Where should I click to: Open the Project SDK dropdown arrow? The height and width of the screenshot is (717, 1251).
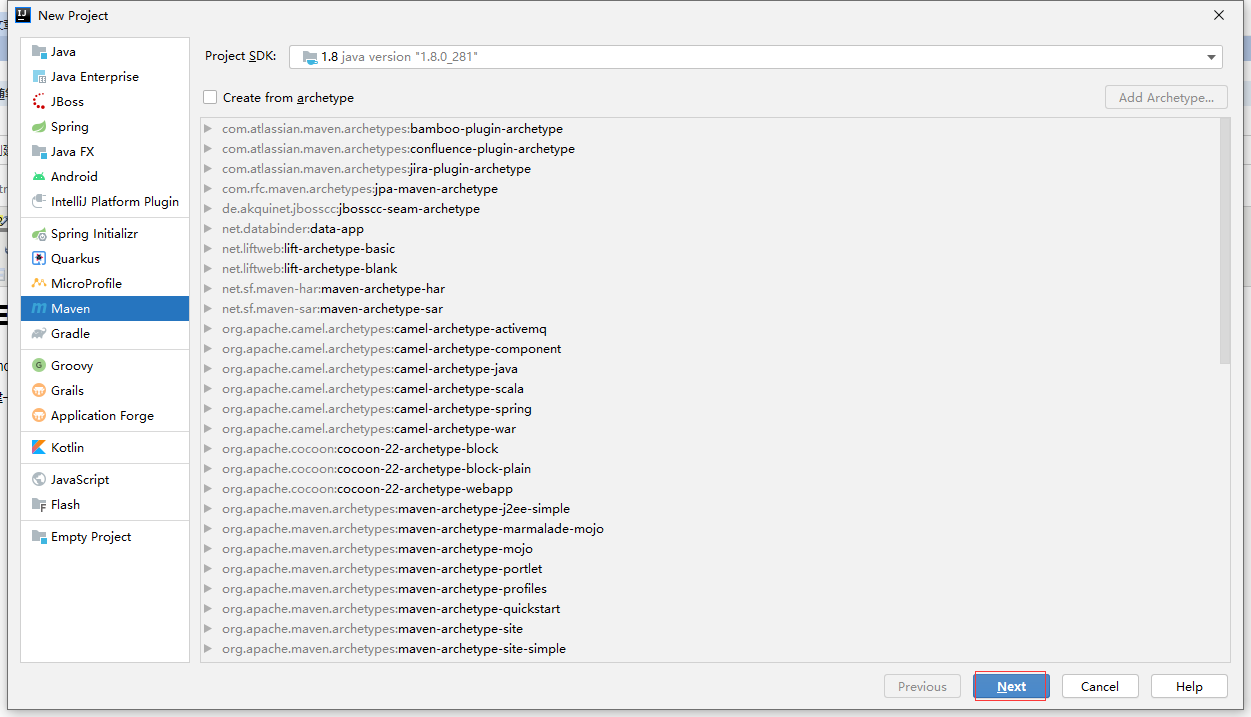(x=1211, y=57)
